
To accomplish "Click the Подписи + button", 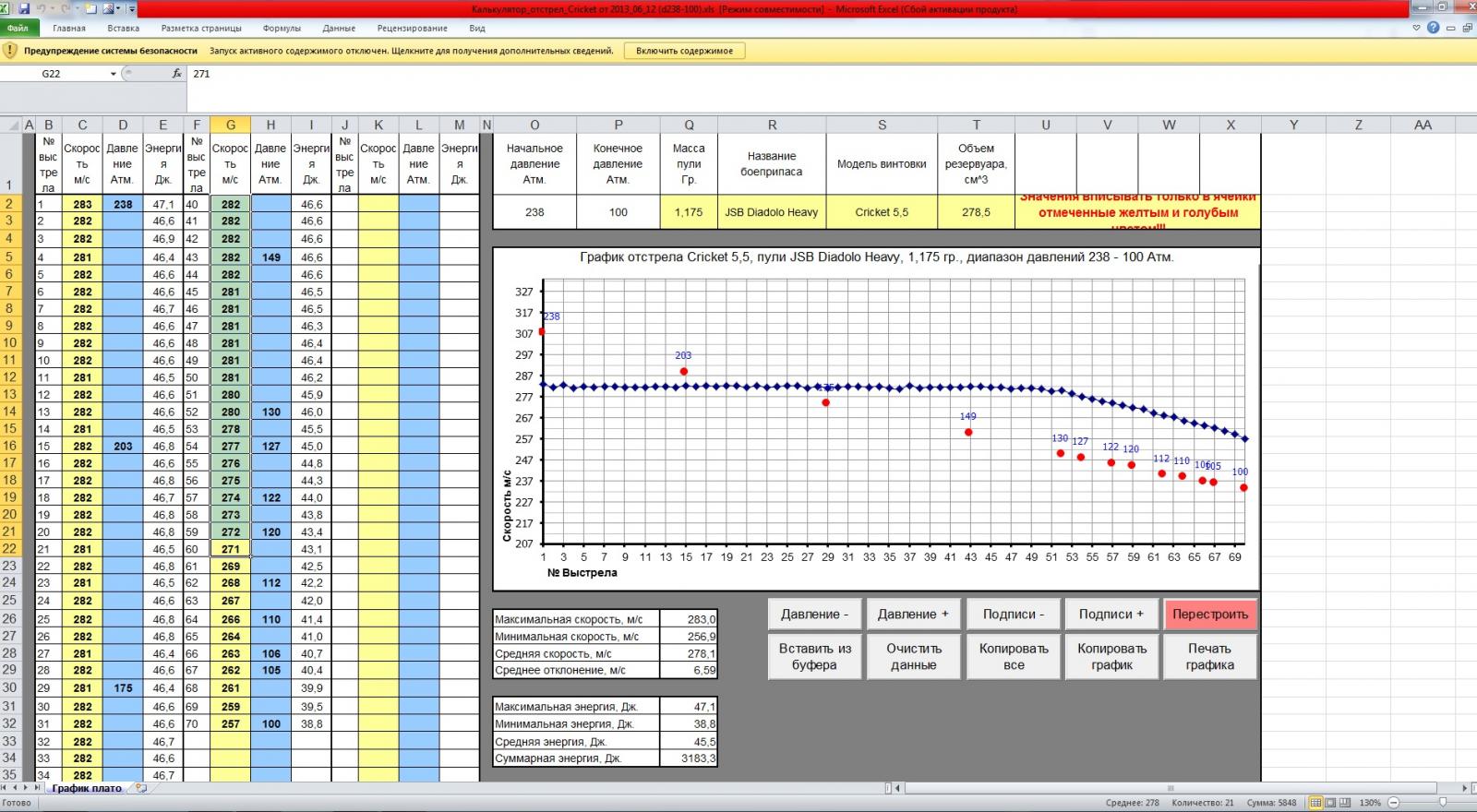I will click(1111, 615).
